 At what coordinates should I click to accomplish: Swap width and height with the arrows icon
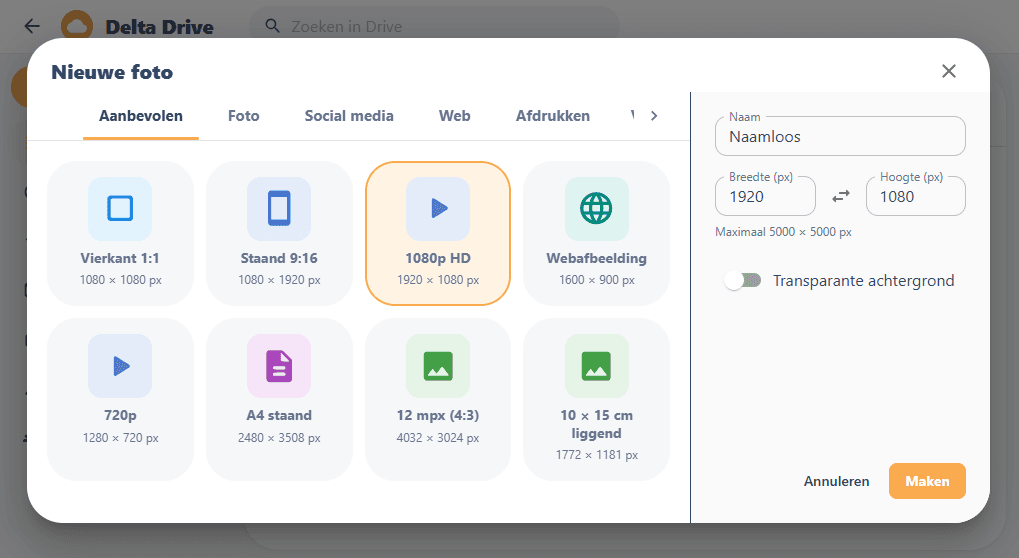[841, 196]
